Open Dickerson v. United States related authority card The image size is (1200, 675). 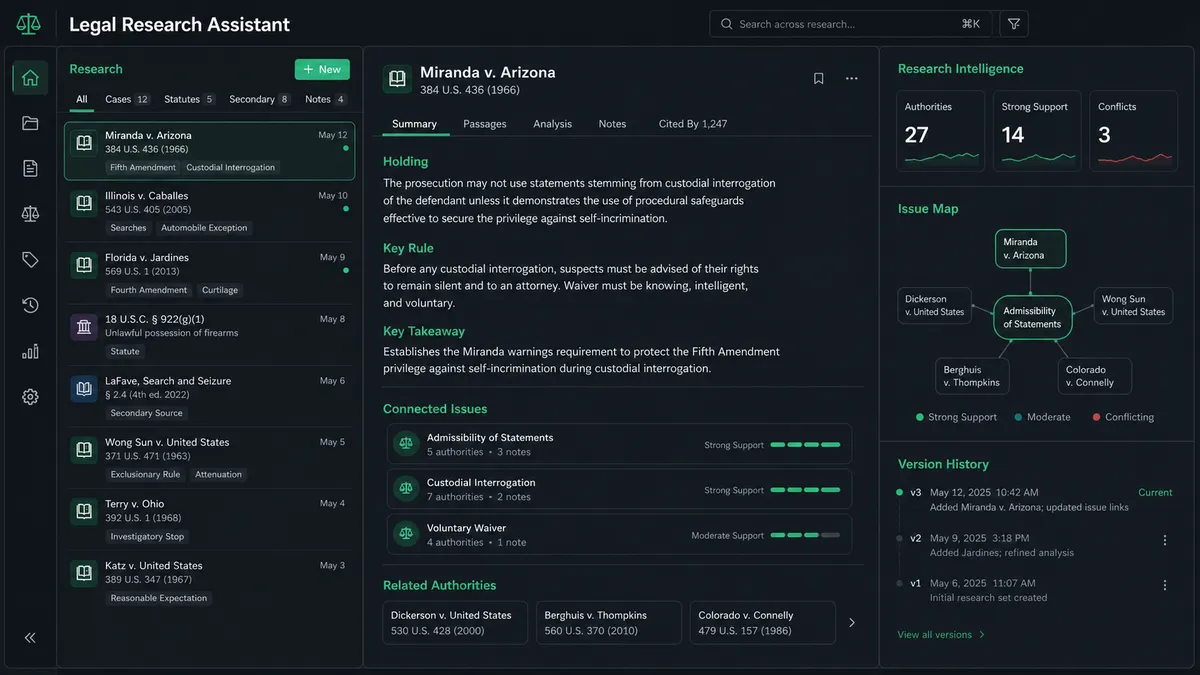point(455,622)
